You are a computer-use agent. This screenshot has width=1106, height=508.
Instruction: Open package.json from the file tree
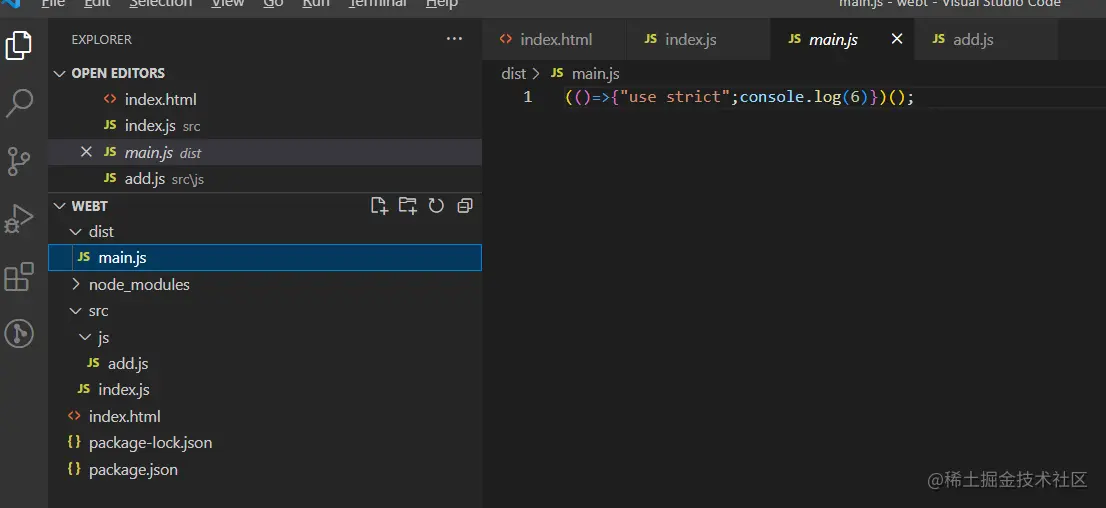click(133, 469)
